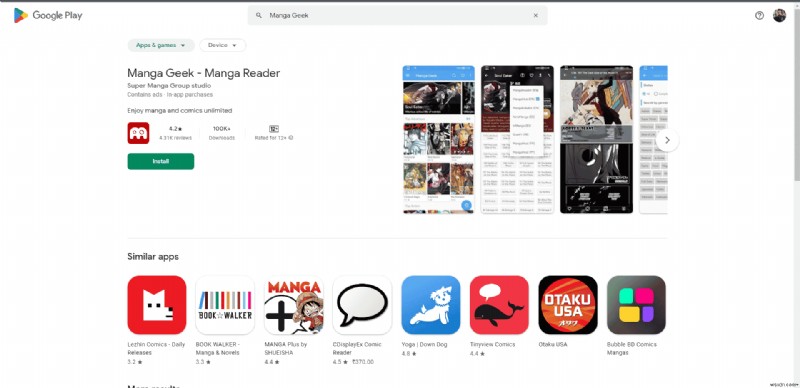Click the content rating info icon

tap(291, 138)
